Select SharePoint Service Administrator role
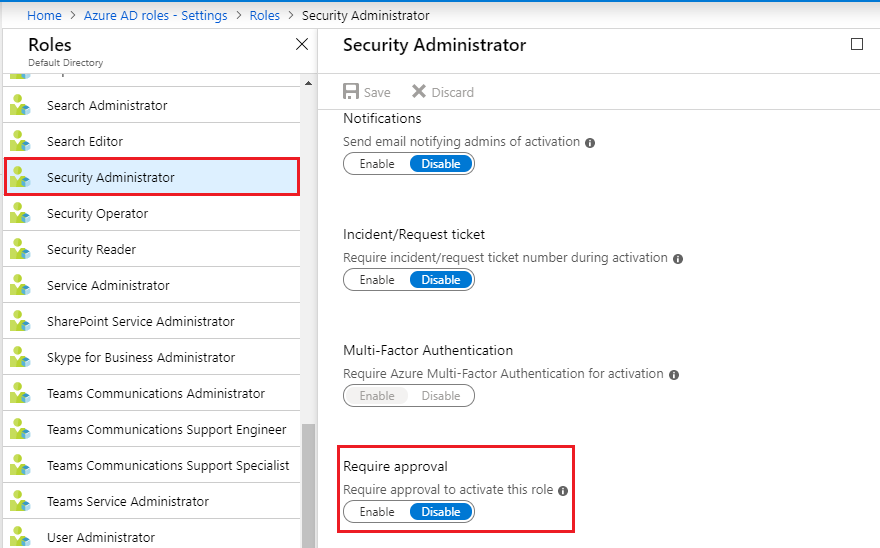 click(152, 321)
